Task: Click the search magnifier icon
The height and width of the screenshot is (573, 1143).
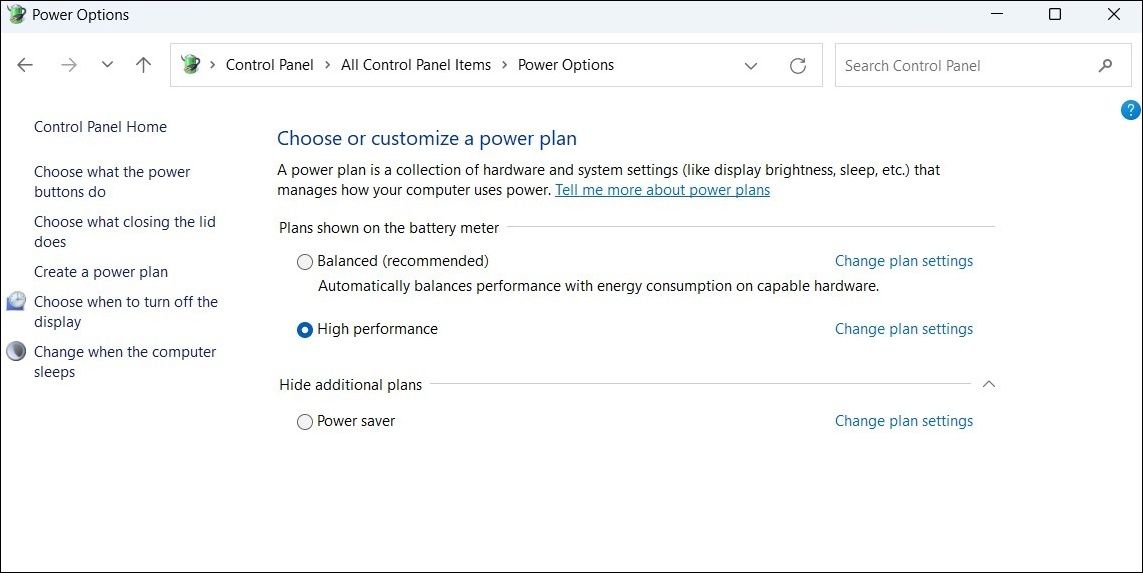Action: pyautogui.click(x=1105, y=66)
